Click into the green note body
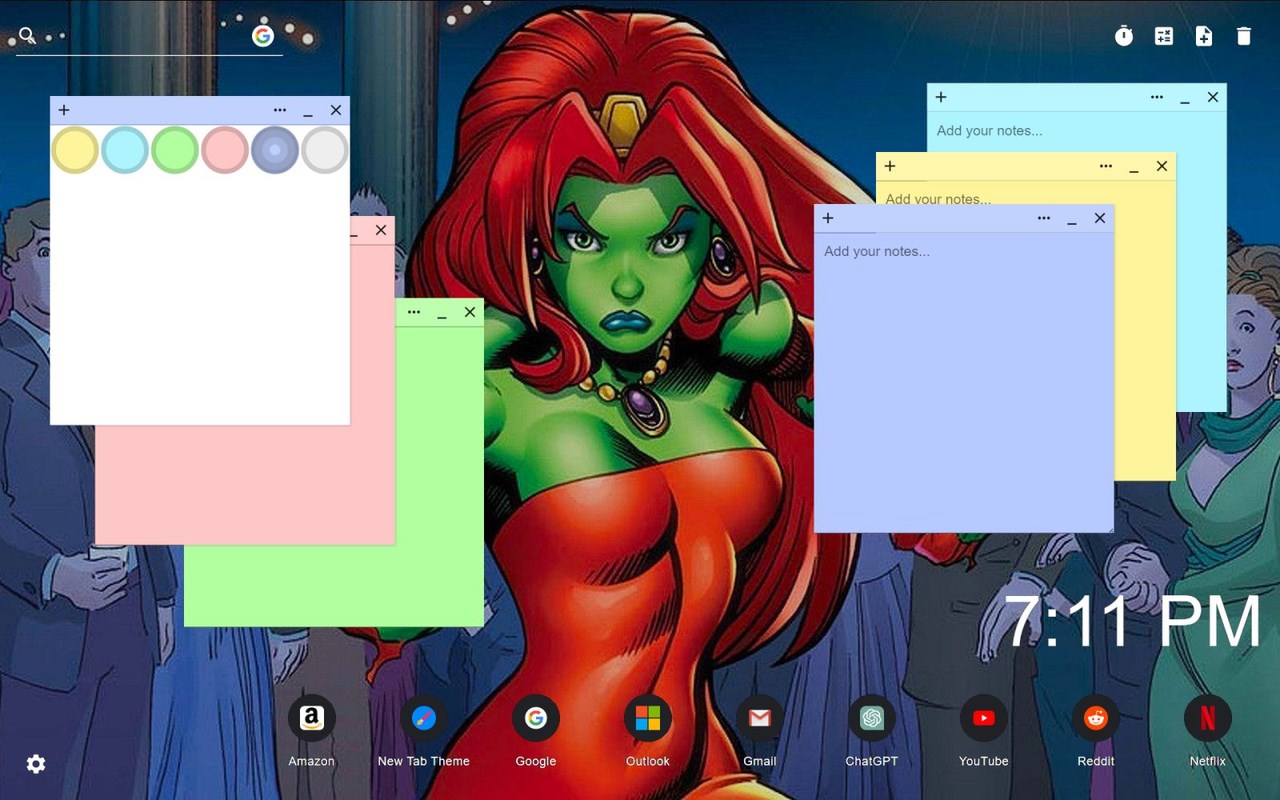Viewport: 1280px width, 800px height. [335, 585]
